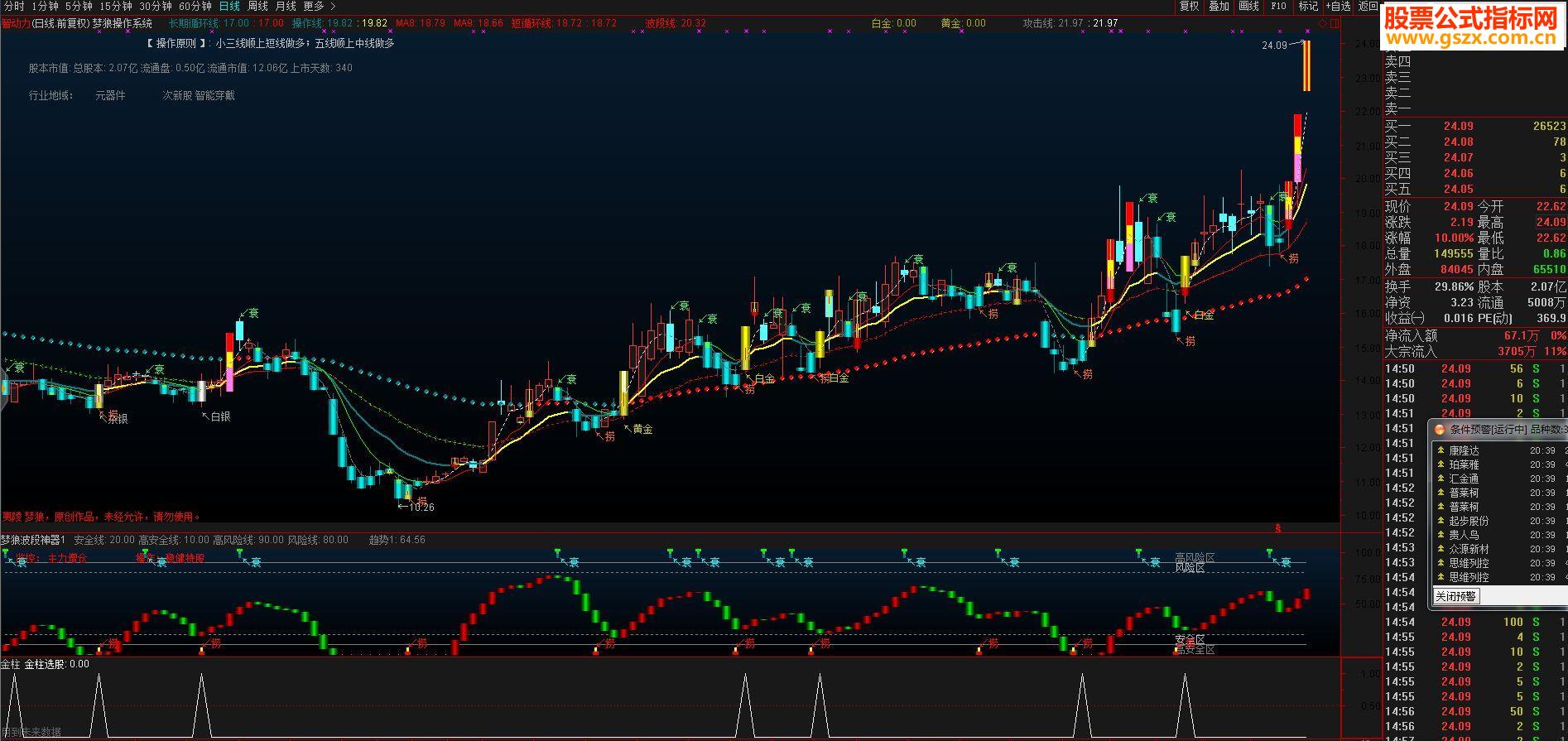This screenshot has width=1568, height=741.
Task: Add stock to watchlist via +自选
Action: point(1338,7)
